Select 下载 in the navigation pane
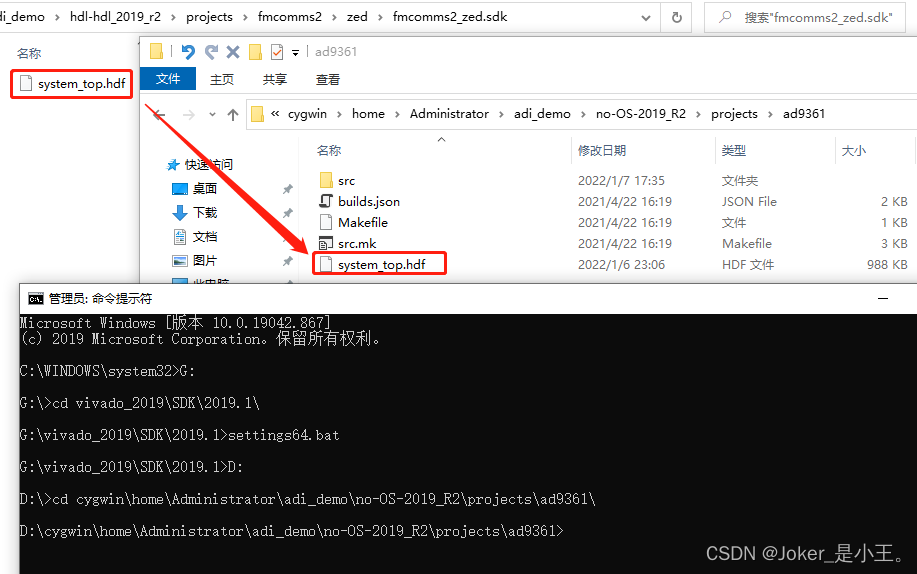This screenshot has height=574, width=917. (x=205, y=213)
